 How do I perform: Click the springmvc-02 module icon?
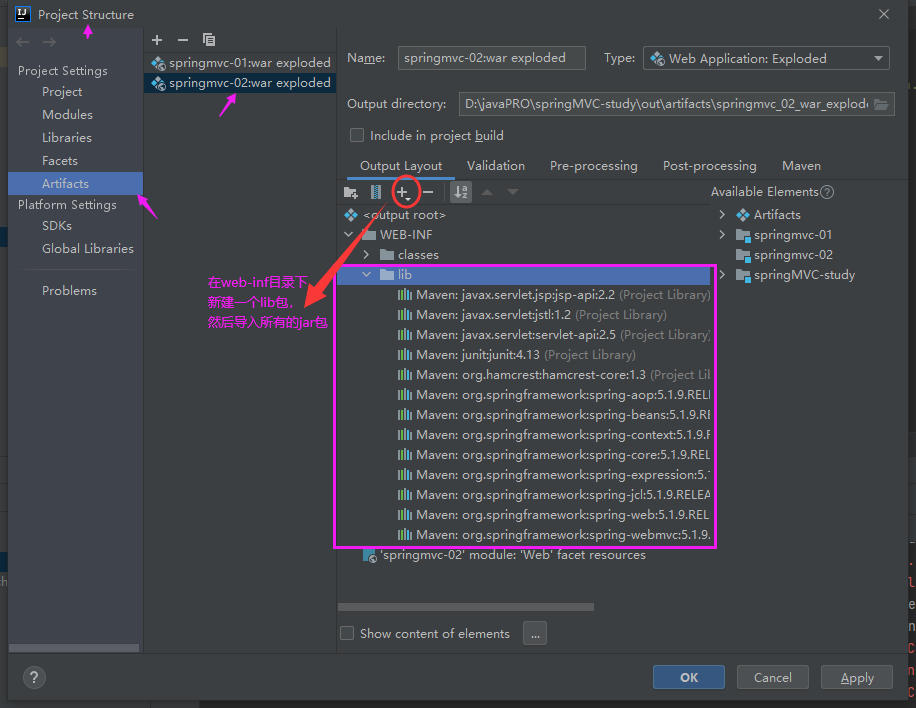click(x=742, y=255)
